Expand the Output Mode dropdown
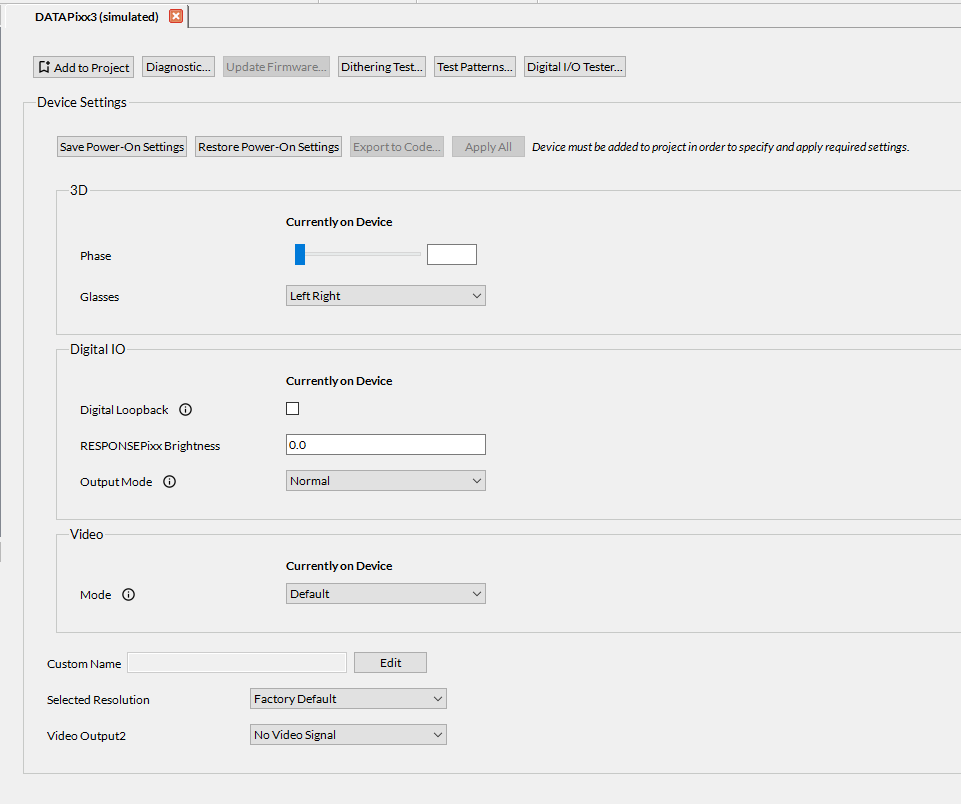This screenshot has width=961, height=804. click(385, 481)
